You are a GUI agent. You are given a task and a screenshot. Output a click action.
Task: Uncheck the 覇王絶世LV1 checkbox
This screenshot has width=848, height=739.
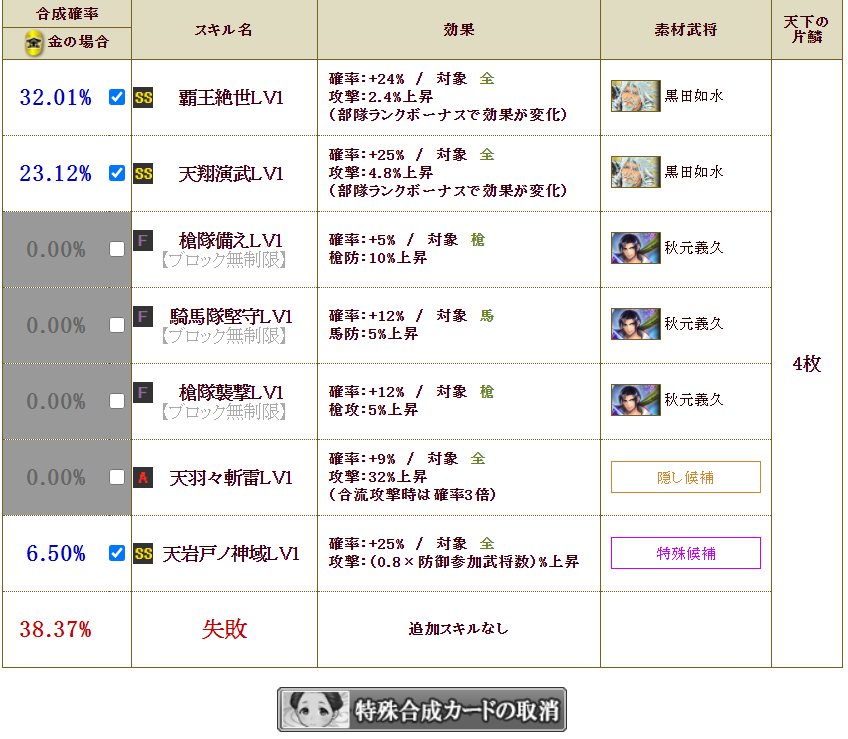click(x=117, y=97)
